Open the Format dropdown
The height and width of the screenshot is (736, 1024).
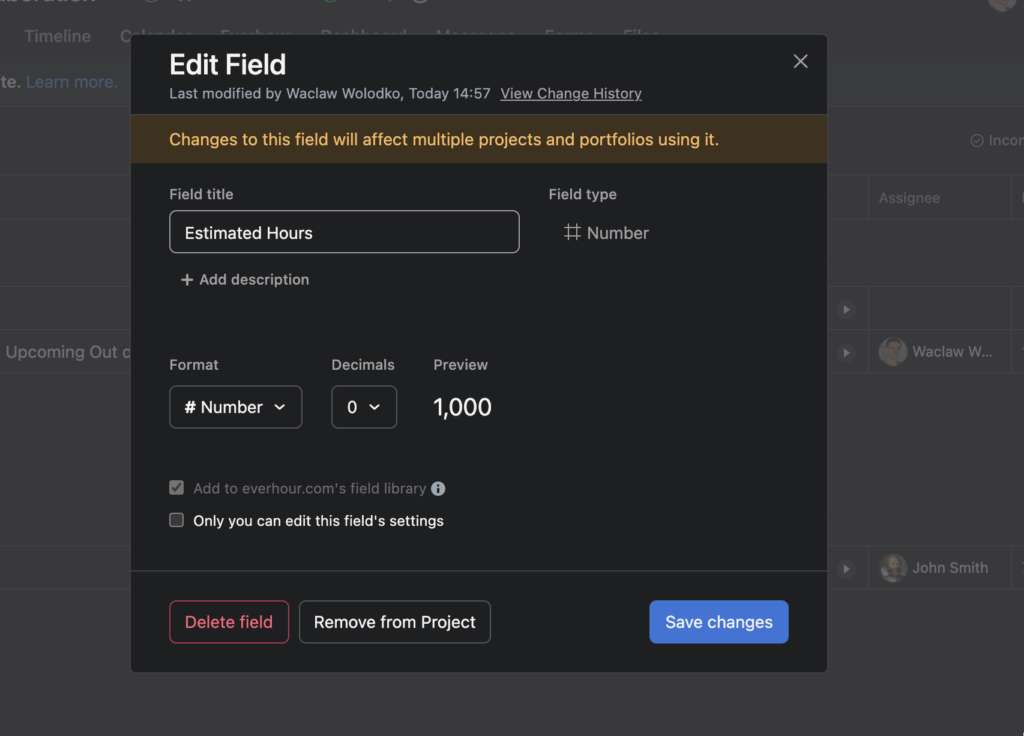235,407
